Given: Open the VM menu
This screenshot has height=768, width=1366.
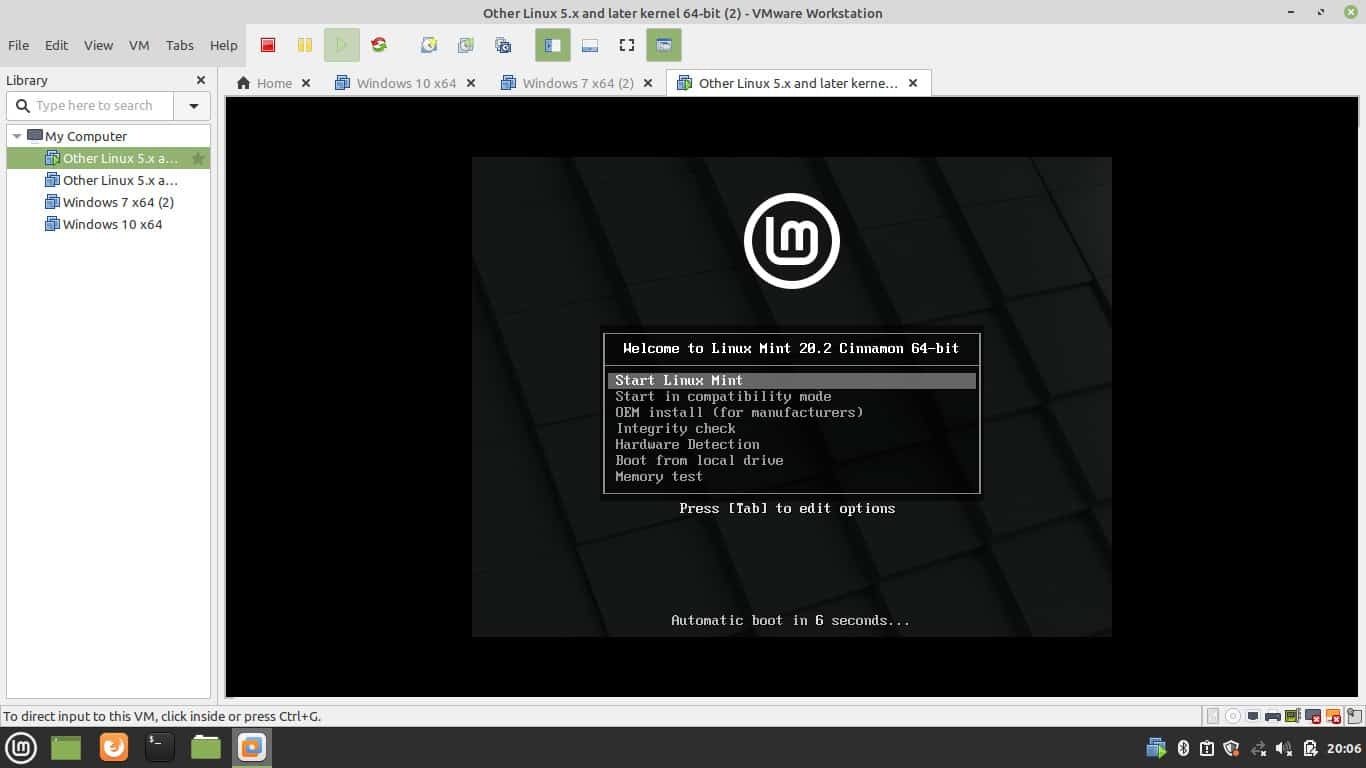Looking at the screenshot, I should click(x=139, y=45).
